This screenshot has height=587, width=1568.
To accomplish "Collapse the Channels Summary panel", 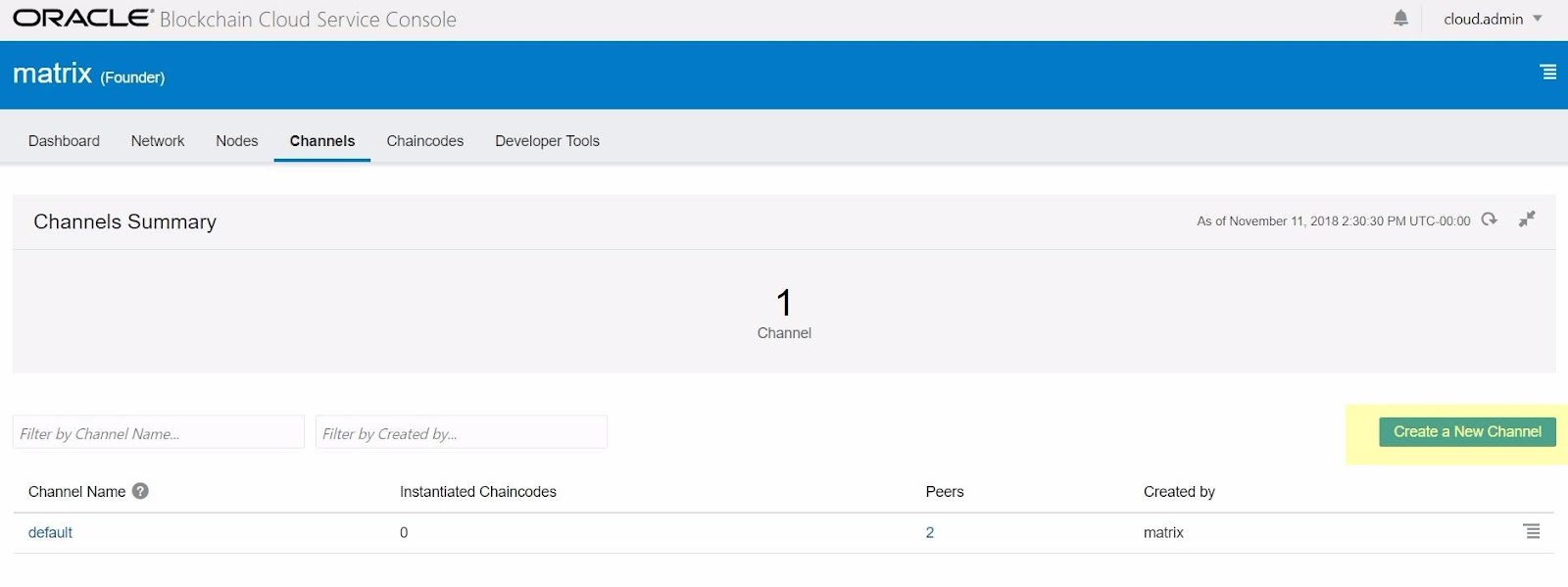I will click(1527, 219).
